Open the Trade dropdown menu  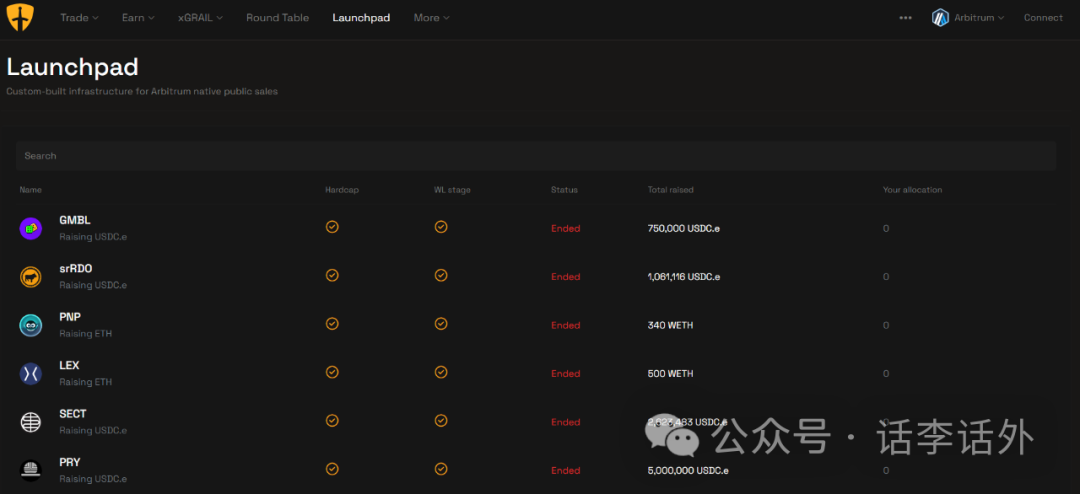tap(79, 18)
